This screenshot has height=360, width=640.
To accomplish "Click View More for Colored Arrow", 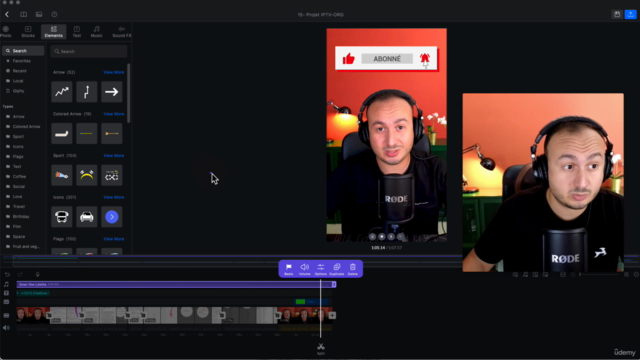I will [x=113, y=114].
